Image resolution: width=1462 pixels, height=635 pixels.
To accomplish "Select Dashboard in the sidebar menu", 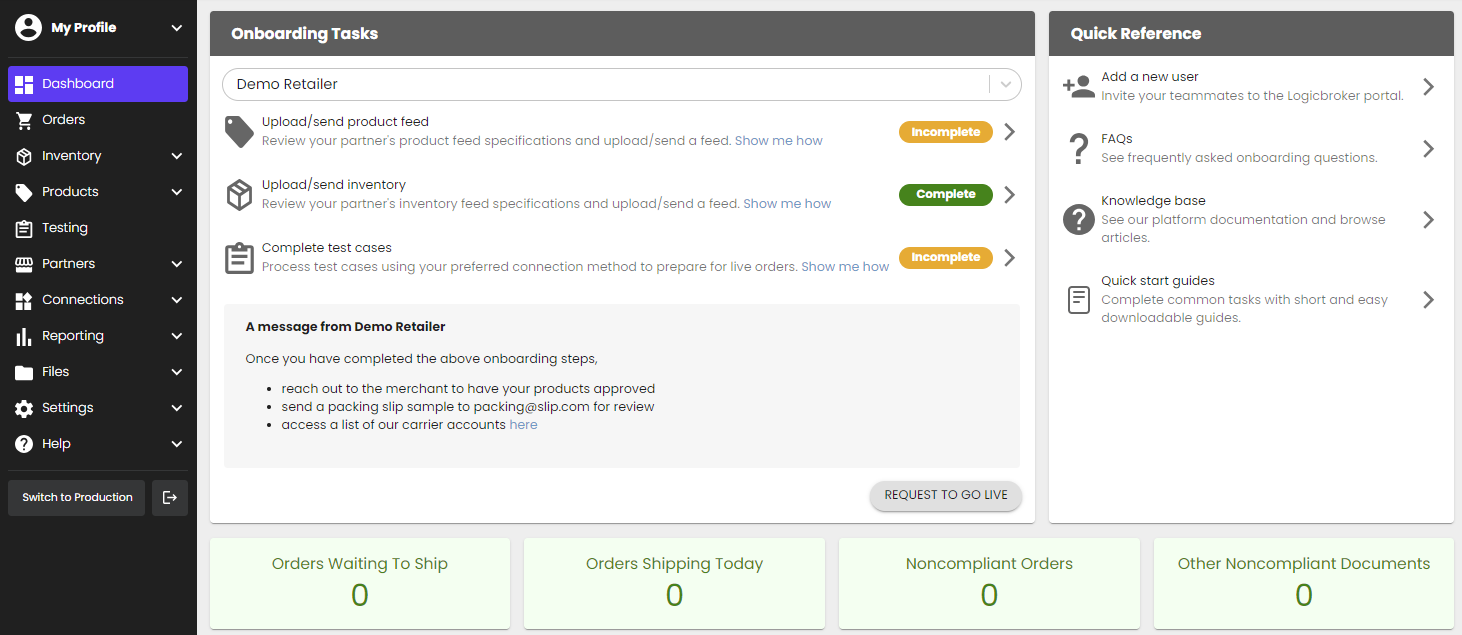I will pos(97,83).
